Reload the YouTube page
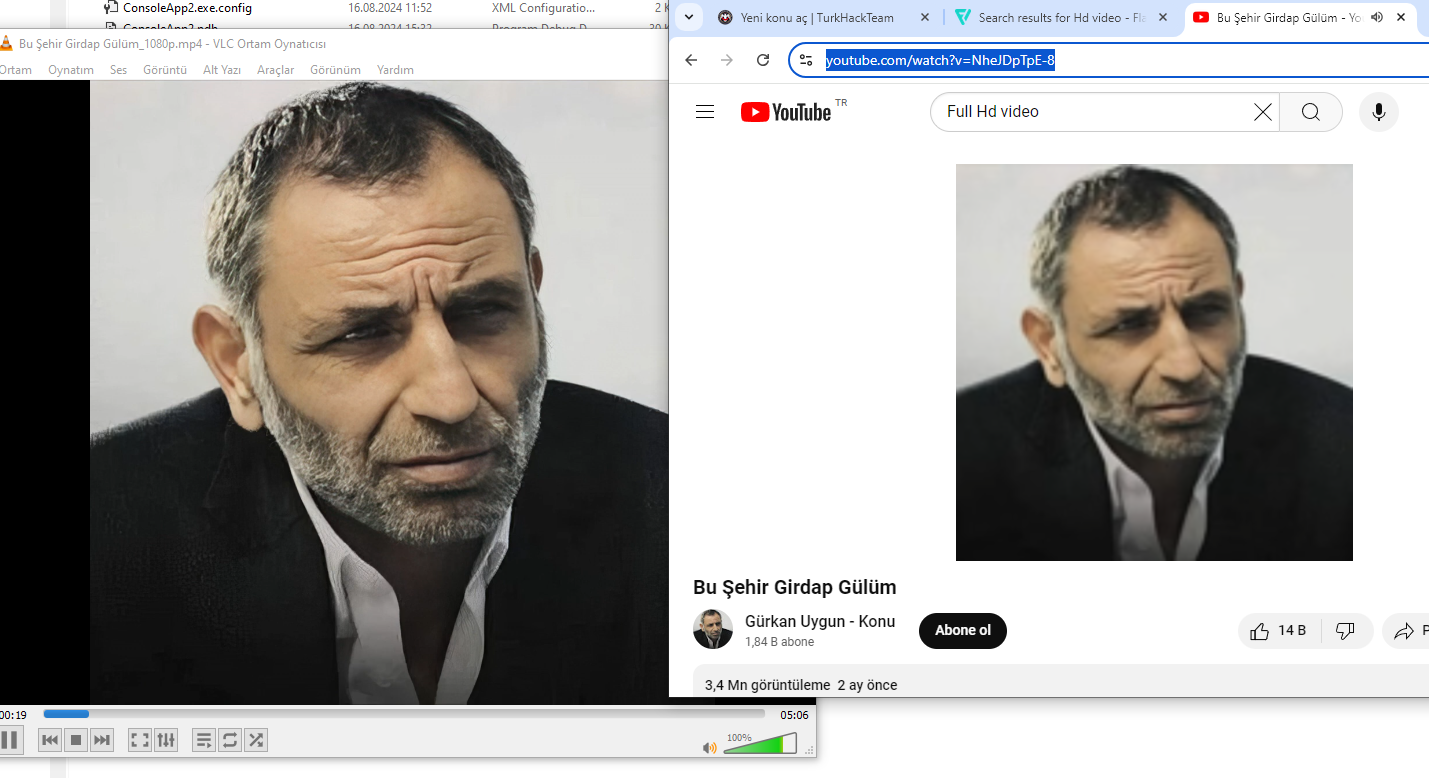 (763, 60)
